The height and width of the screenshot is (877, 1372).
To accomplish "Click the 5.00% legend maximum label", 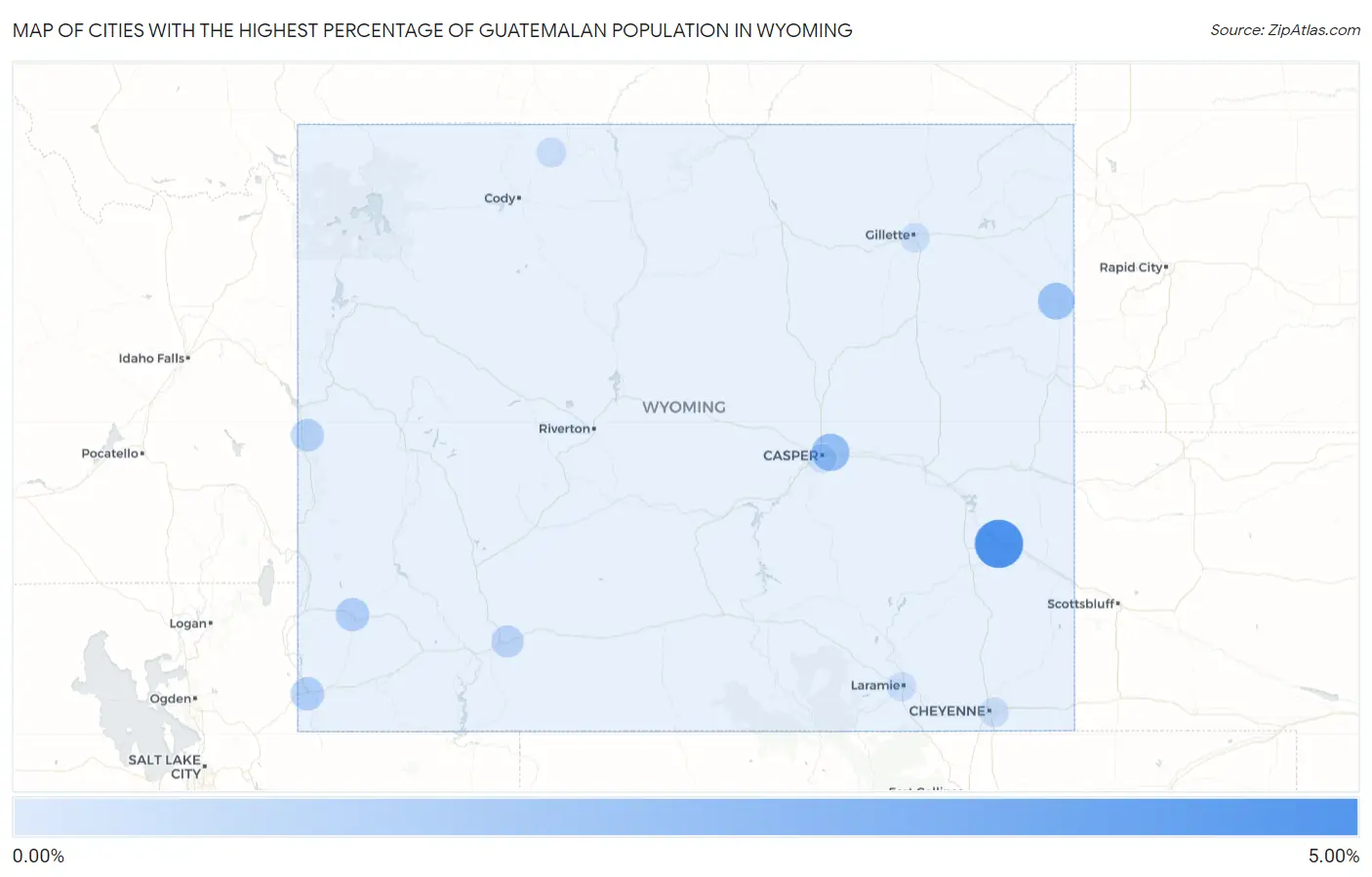I will [x=1334, y=856].
